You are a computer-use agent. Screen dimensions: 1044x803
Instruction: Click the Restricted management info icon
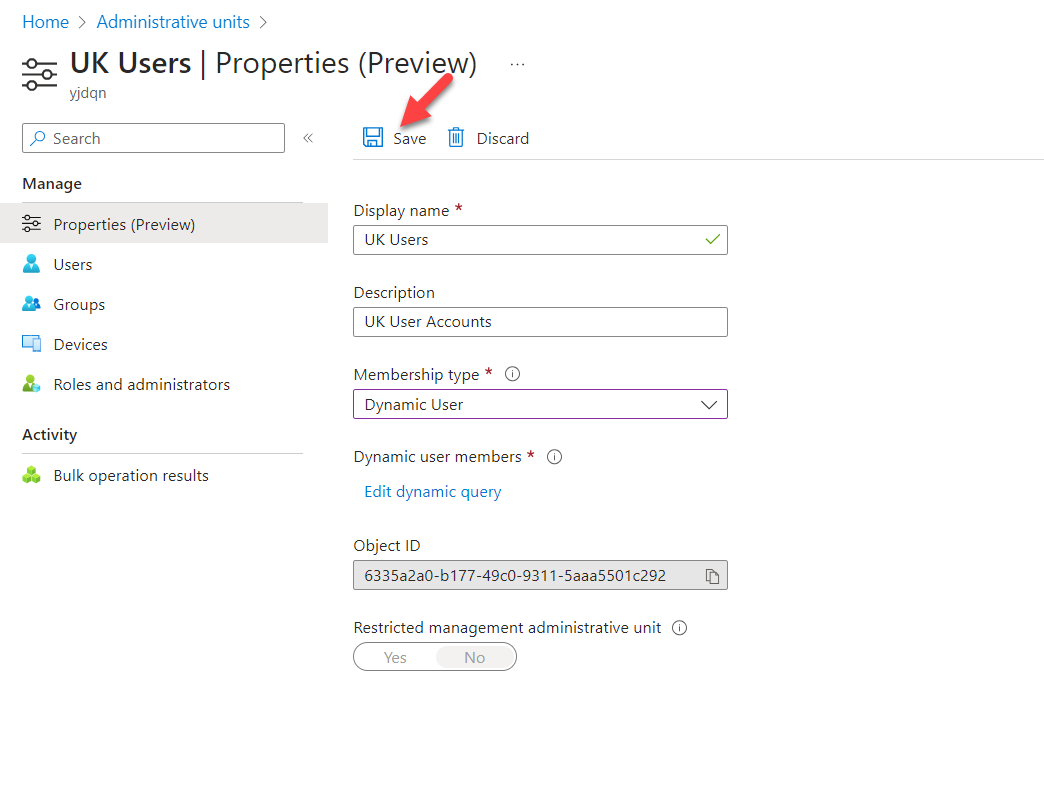(x=679, y=628)
